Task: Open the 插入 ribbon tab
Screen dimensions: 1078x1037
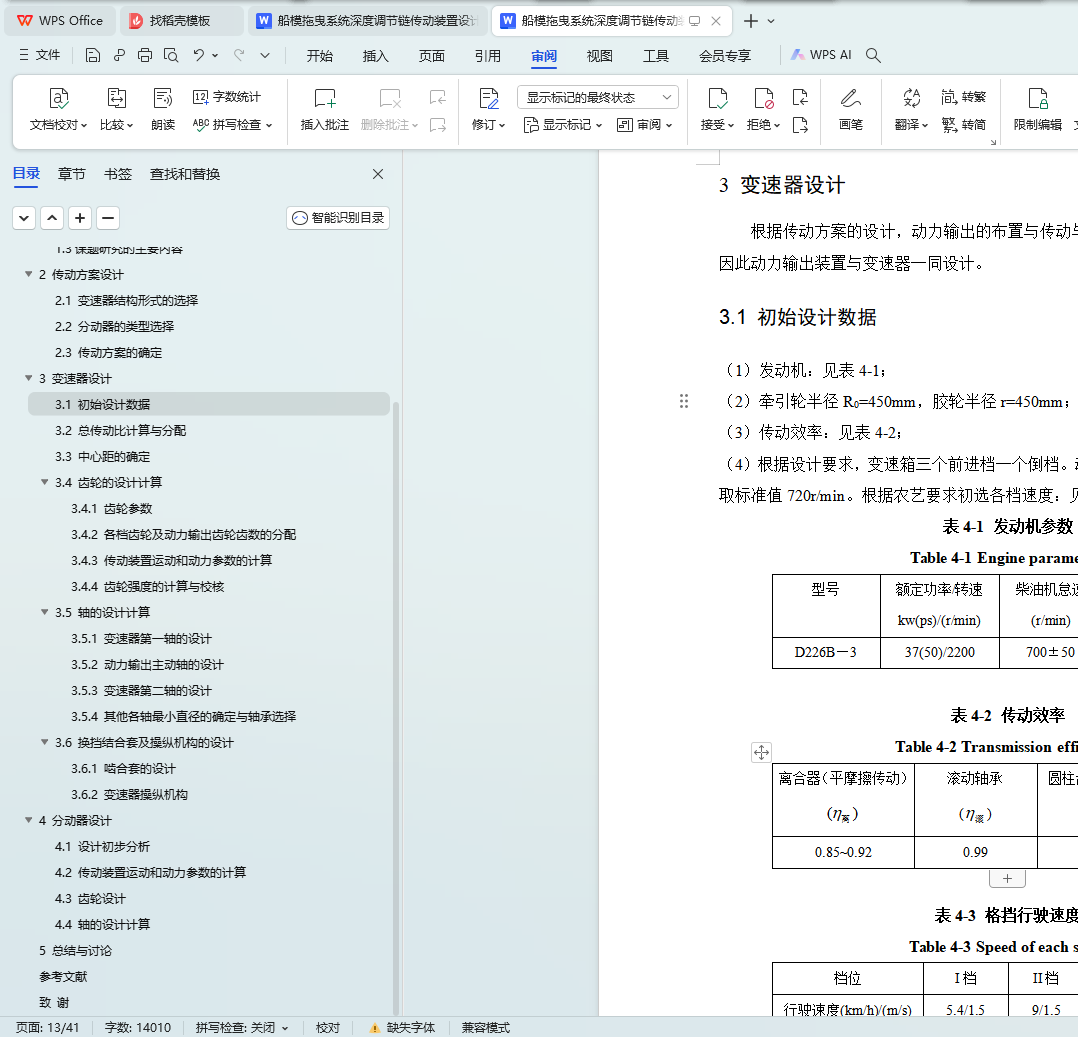Action: coord(375,56)
